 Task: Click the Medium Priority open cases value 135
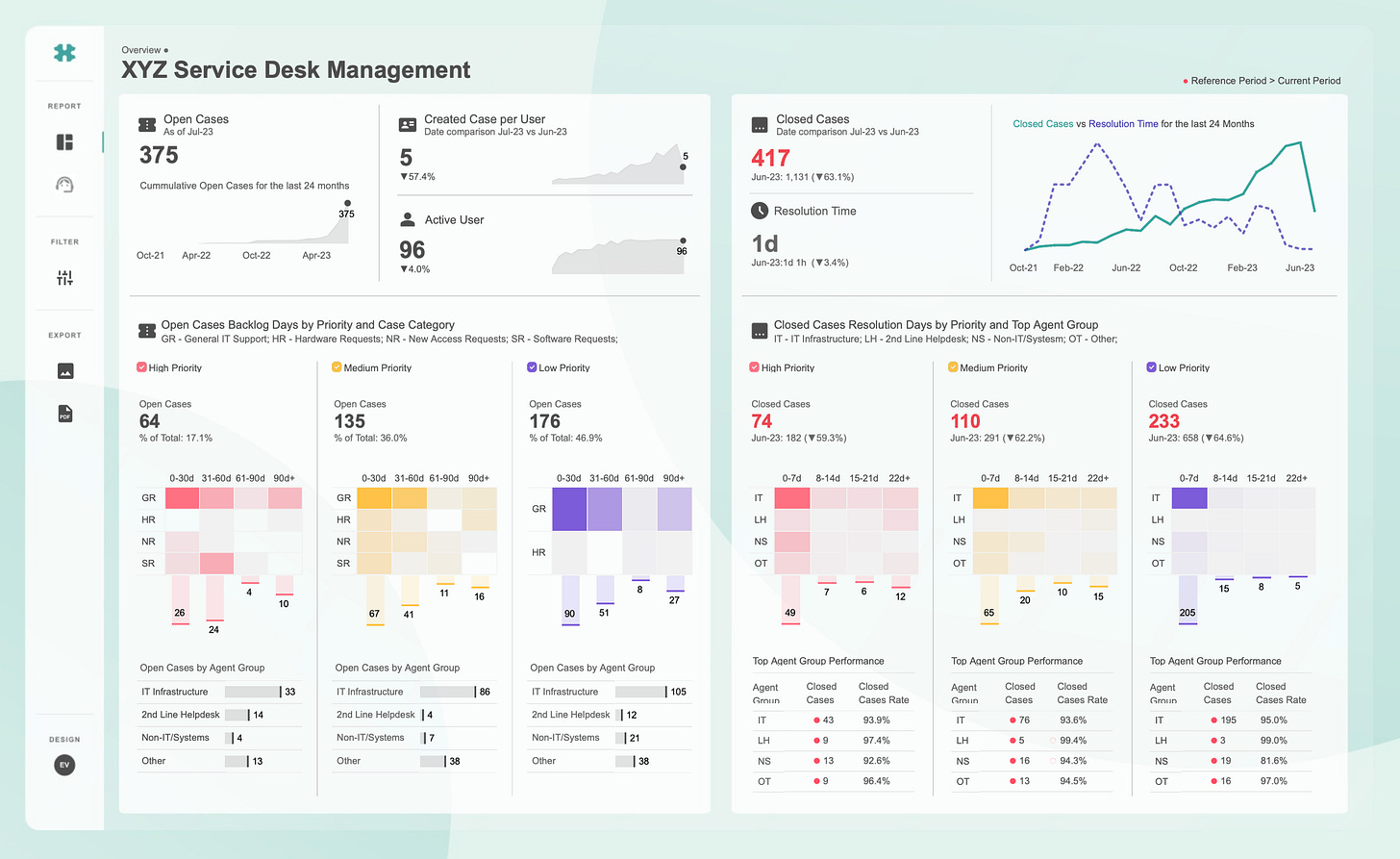click(x=349, y=421)
